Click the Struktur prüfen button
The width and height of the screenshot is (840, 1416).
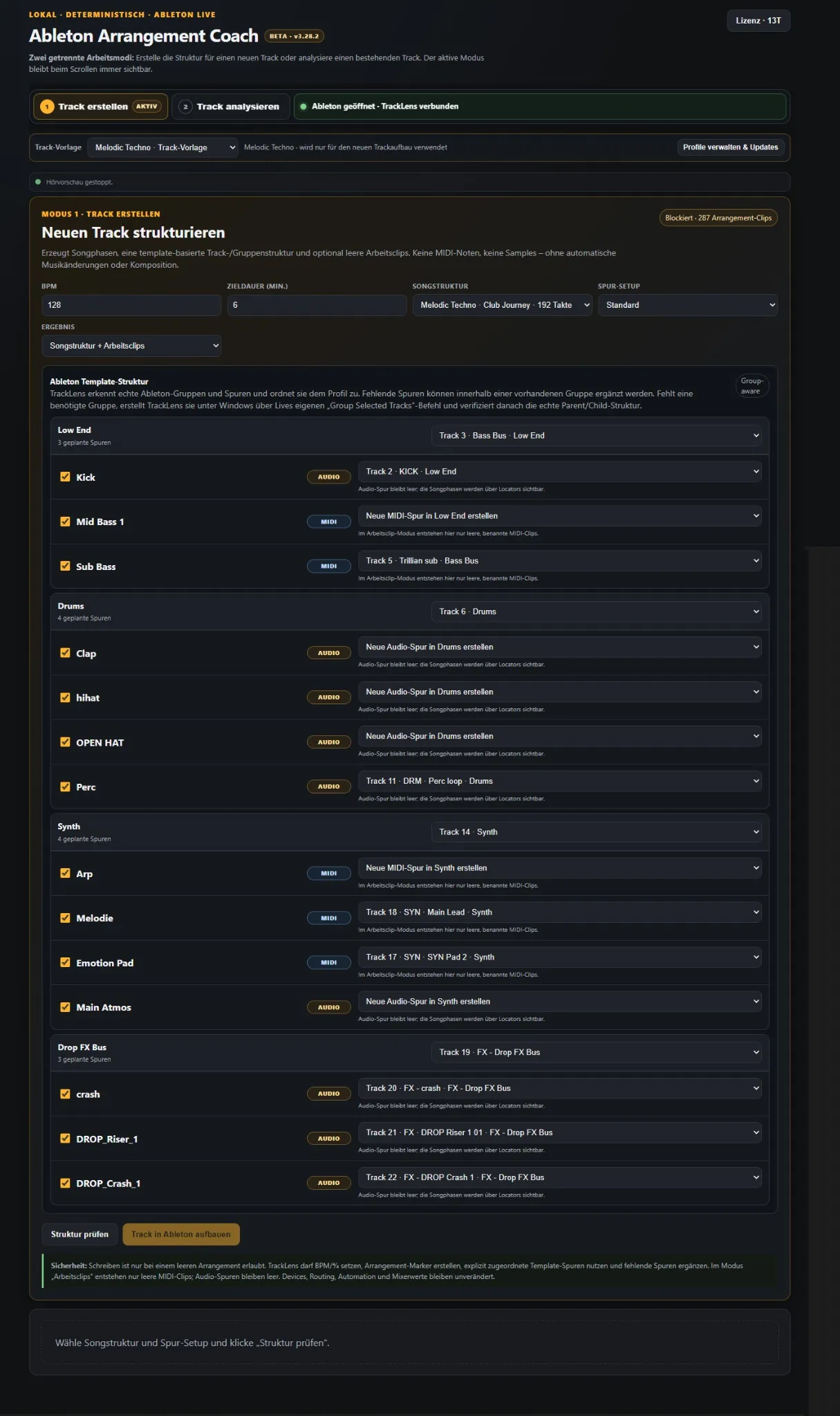[x=80, y=1235]
